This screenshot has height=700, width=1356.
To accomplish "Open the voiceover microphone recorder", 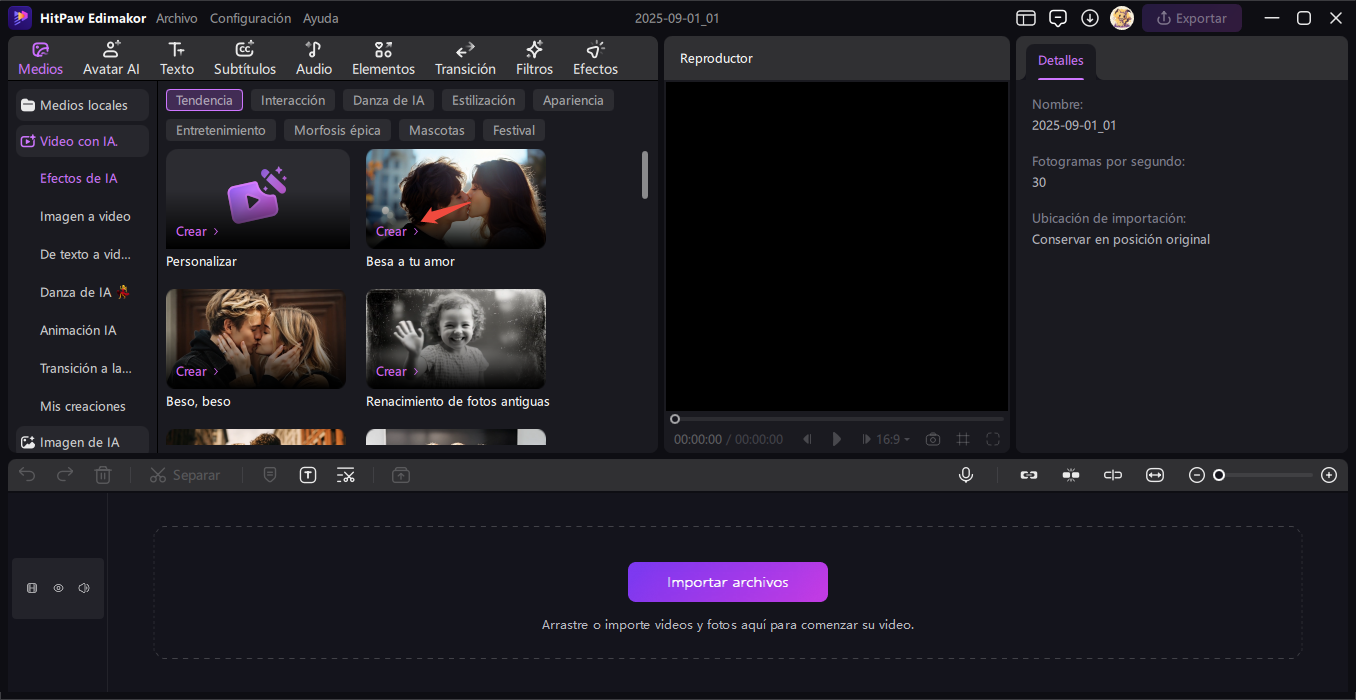I will [965, 474].
